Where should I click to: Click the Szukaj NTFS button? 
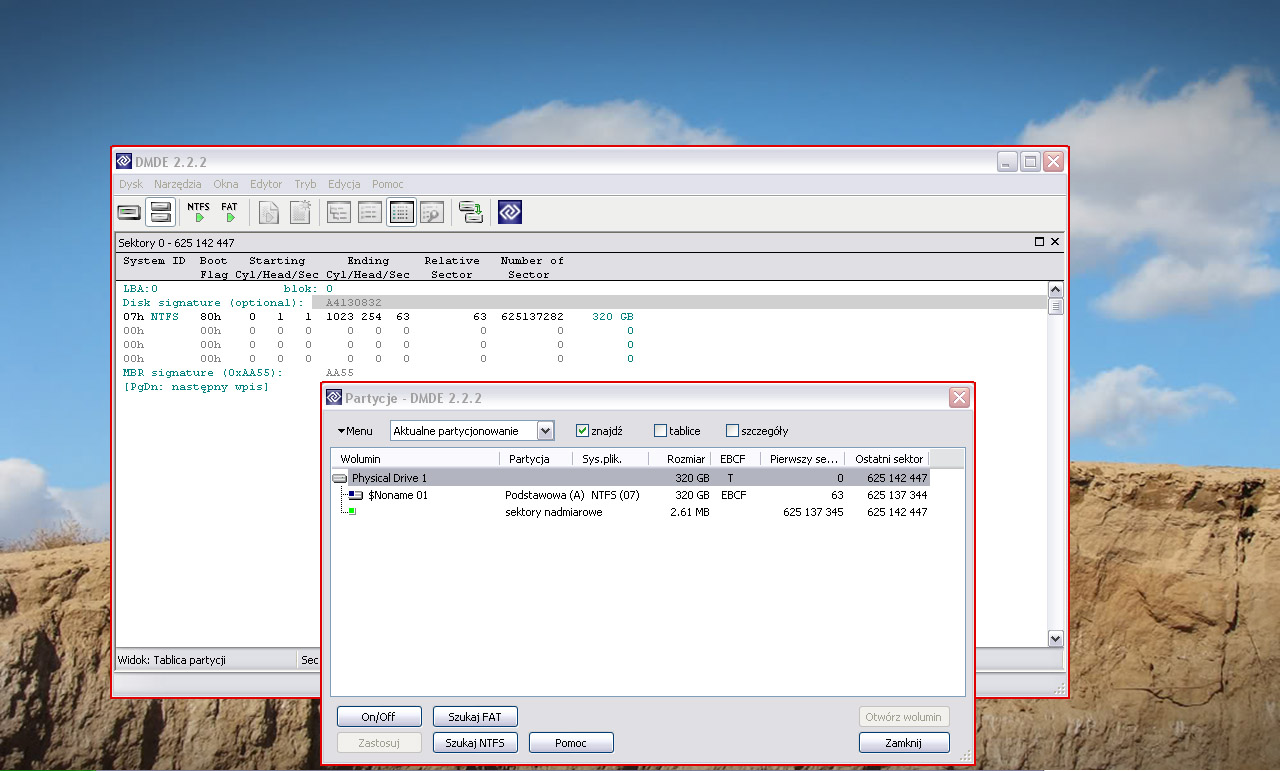click(x=475, y=743)
